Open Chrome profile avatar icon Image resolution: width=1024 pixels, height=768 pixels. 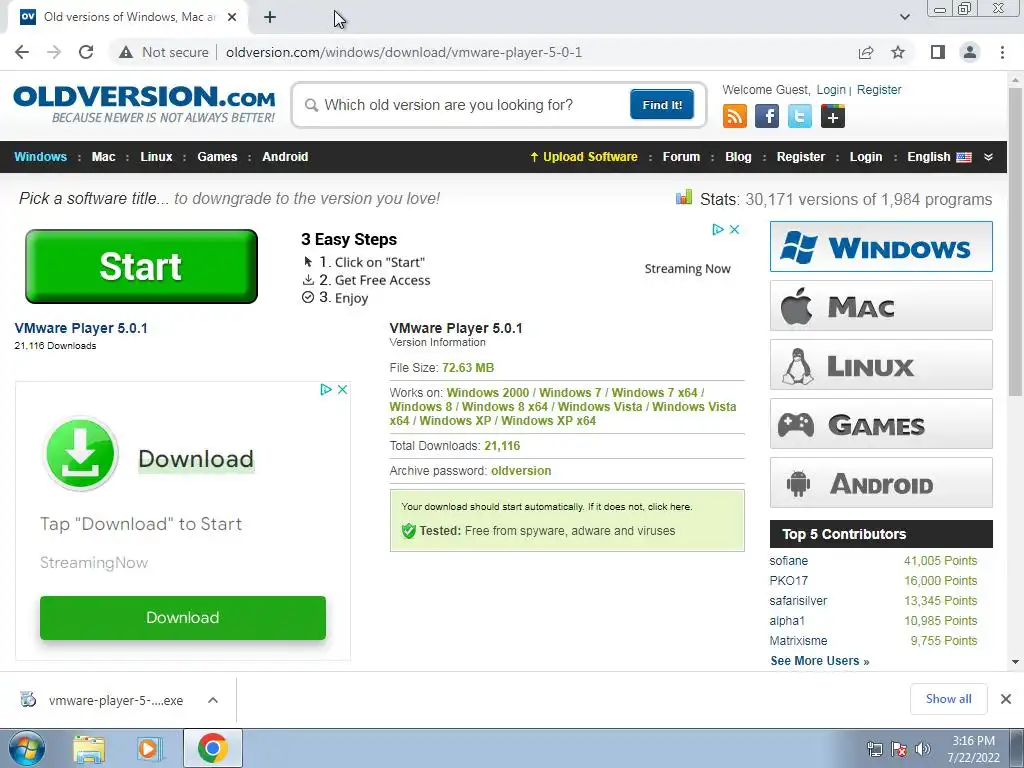970,52
